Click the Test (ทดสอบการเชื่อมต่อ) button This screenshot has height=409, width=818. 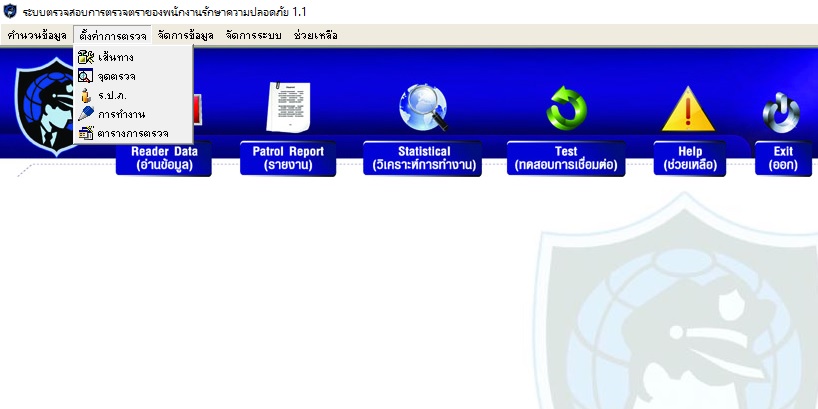(x=566, y=158)
